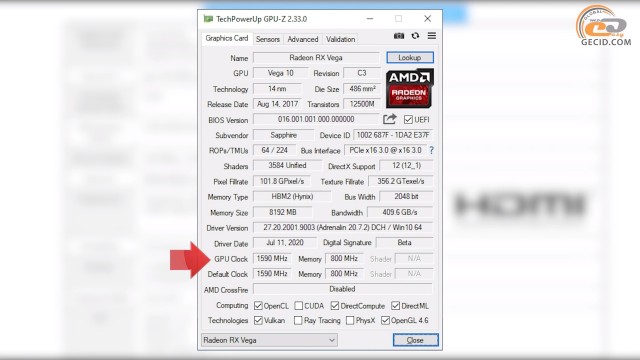This screenshot has height=360, width=640.
Task: Click the AMD CrossFire Disabled field
Action: [342, 289]
